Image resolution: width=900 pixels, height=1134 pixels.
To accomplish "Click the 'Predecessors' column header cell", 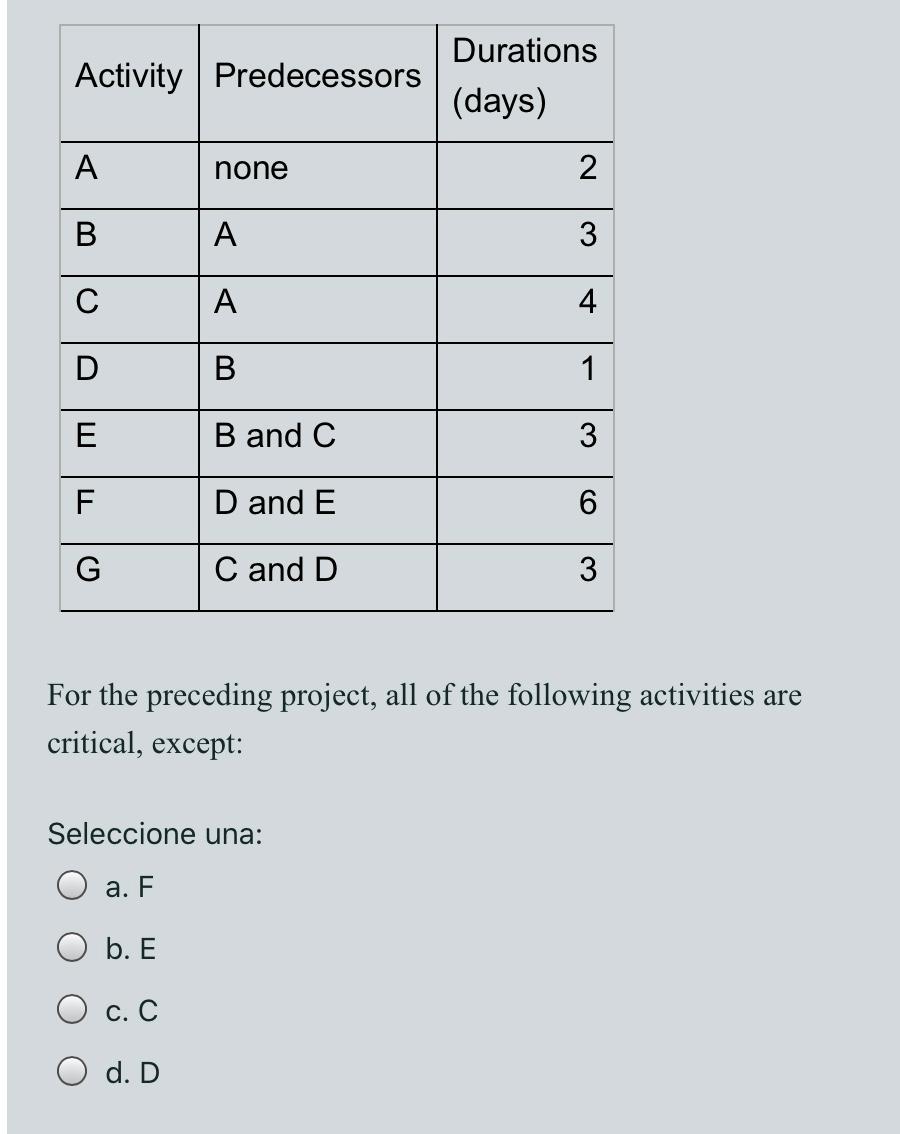I will coord(317,74).
